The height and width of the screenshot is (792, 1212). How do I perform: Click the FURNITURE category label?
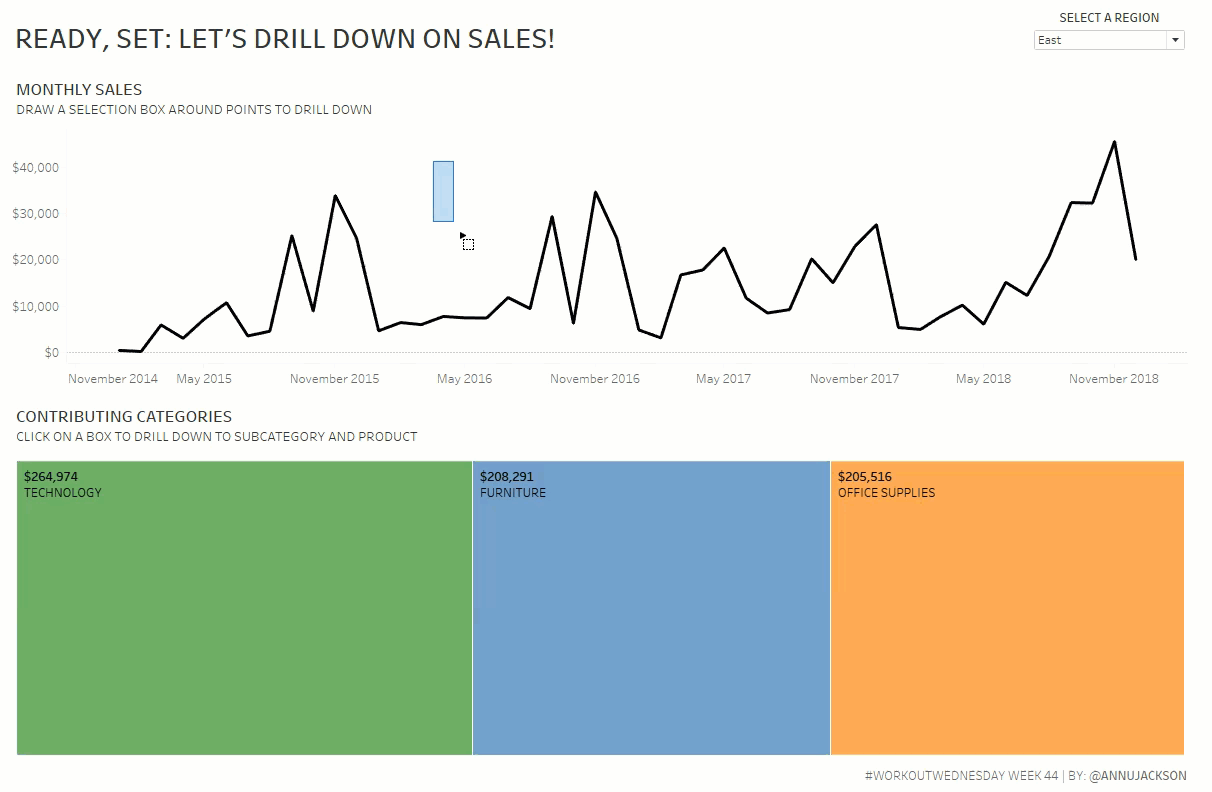pos(513,493)
